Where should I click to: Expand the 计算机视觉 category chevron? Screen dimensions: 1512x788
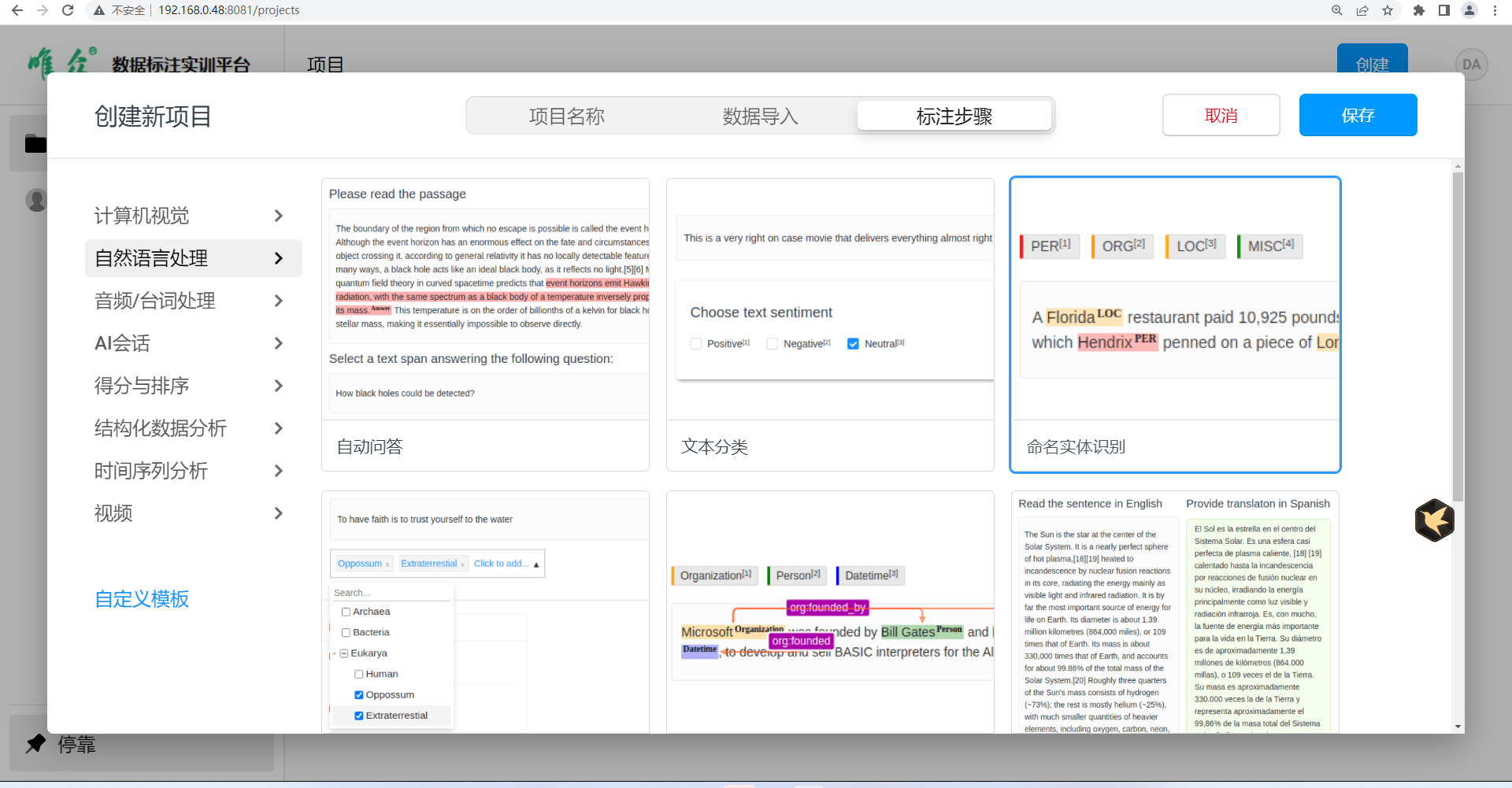(278, 216)
